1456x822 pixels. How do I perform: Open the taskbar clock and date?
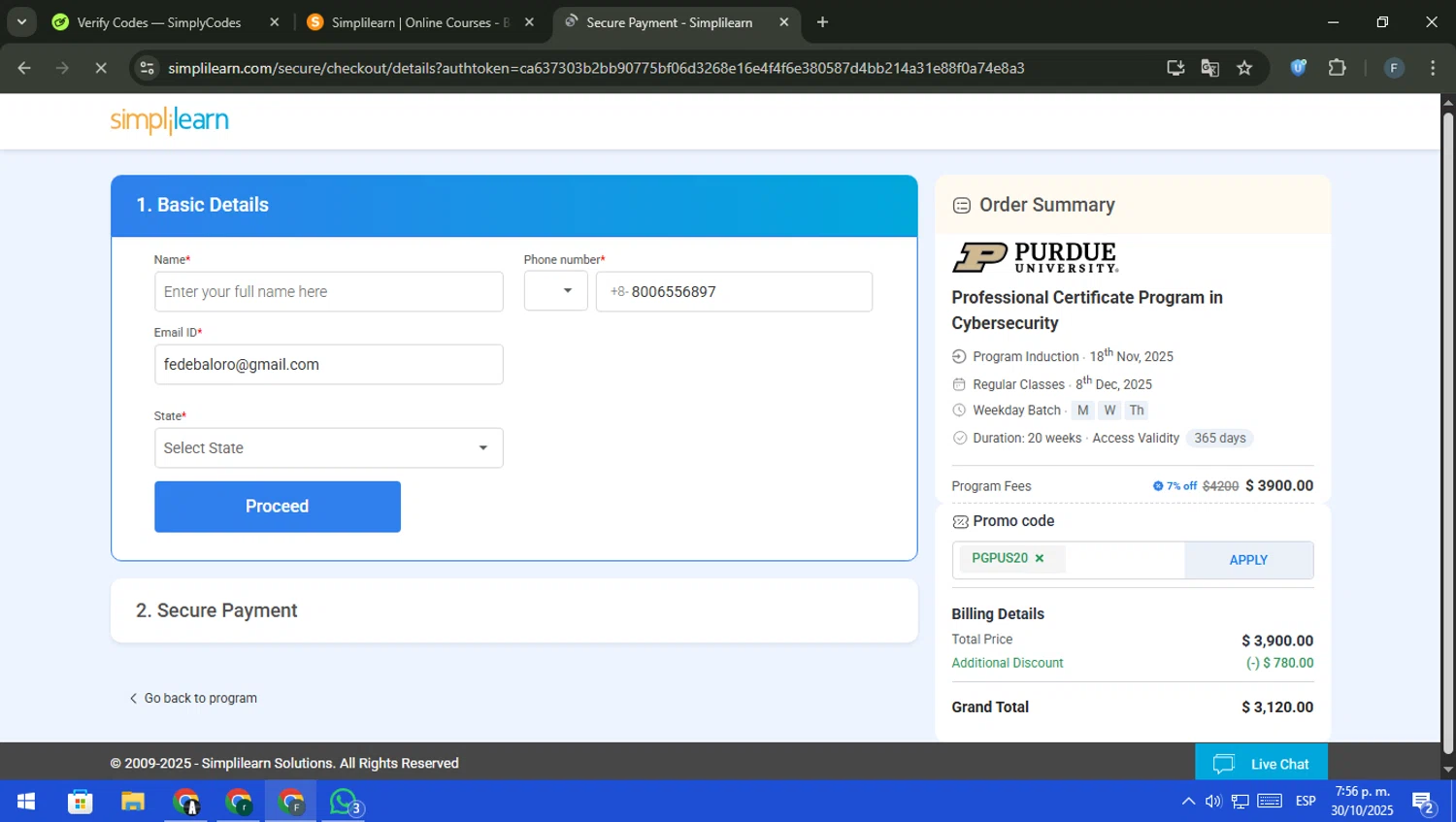1362,802
